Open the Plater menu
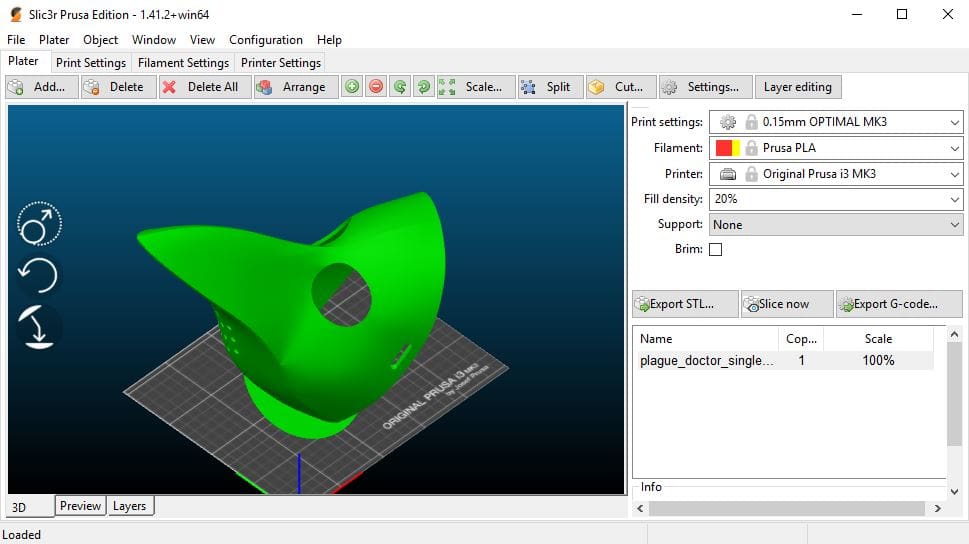 [x=54, y=40]
